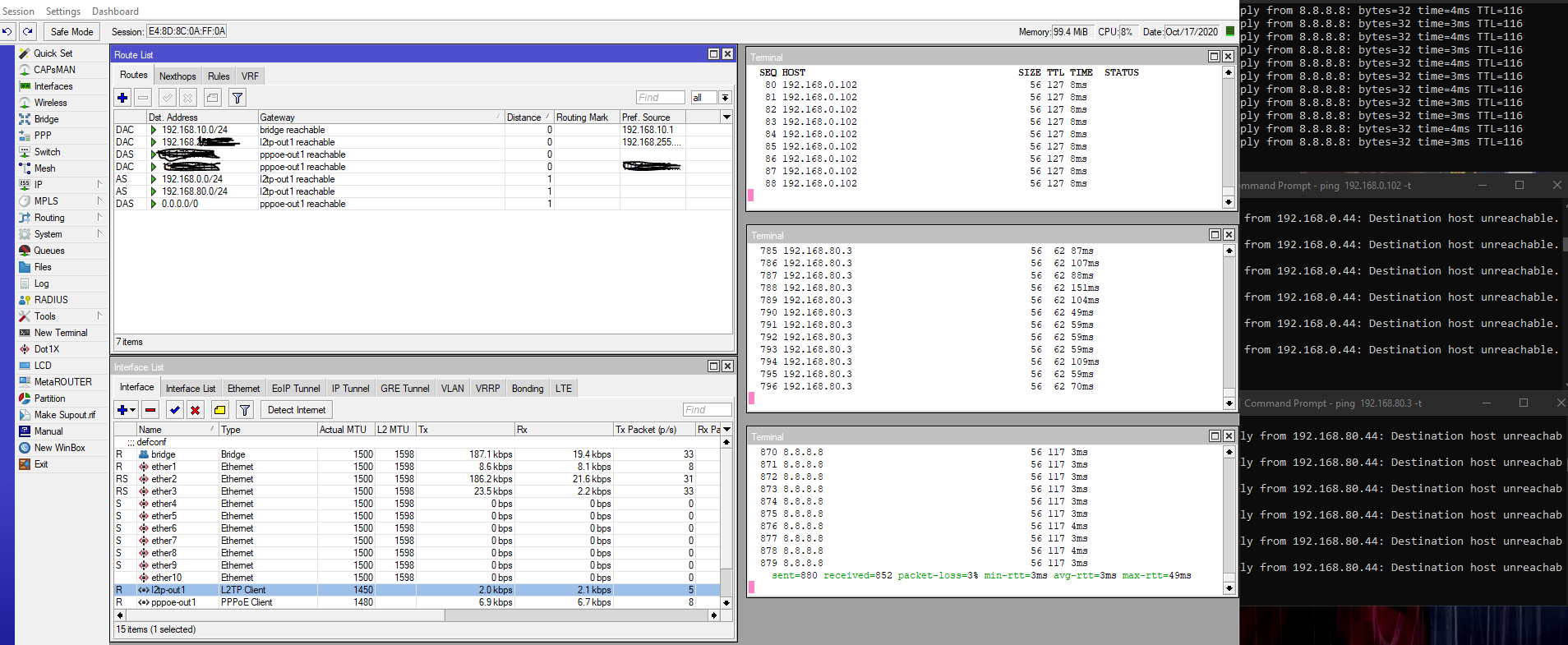Image resolution: width=1568 pixels, height=645 pixels.
Task: Open the PPP menu
Action: (x=43, y=136)
